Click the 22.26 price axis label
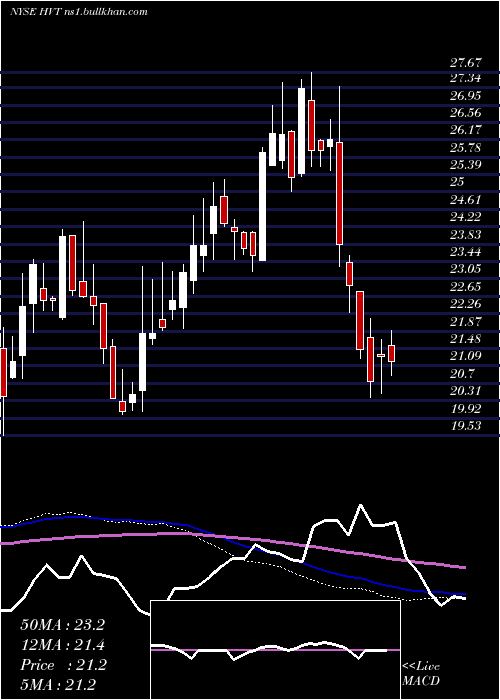500x700 pixels. point(466,304)
